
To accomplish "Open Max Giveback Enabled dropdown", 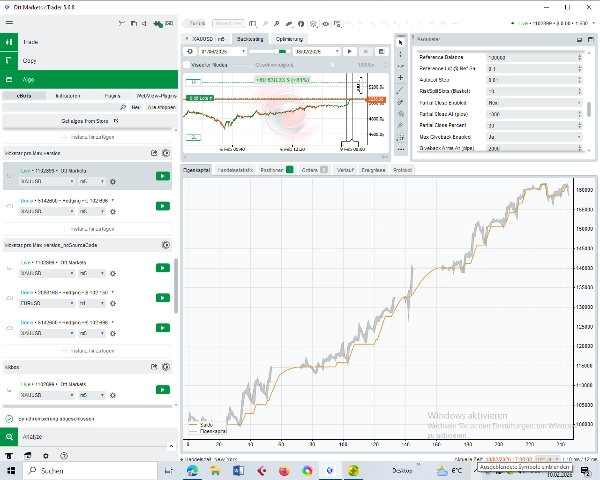I will tap(535, 137).
